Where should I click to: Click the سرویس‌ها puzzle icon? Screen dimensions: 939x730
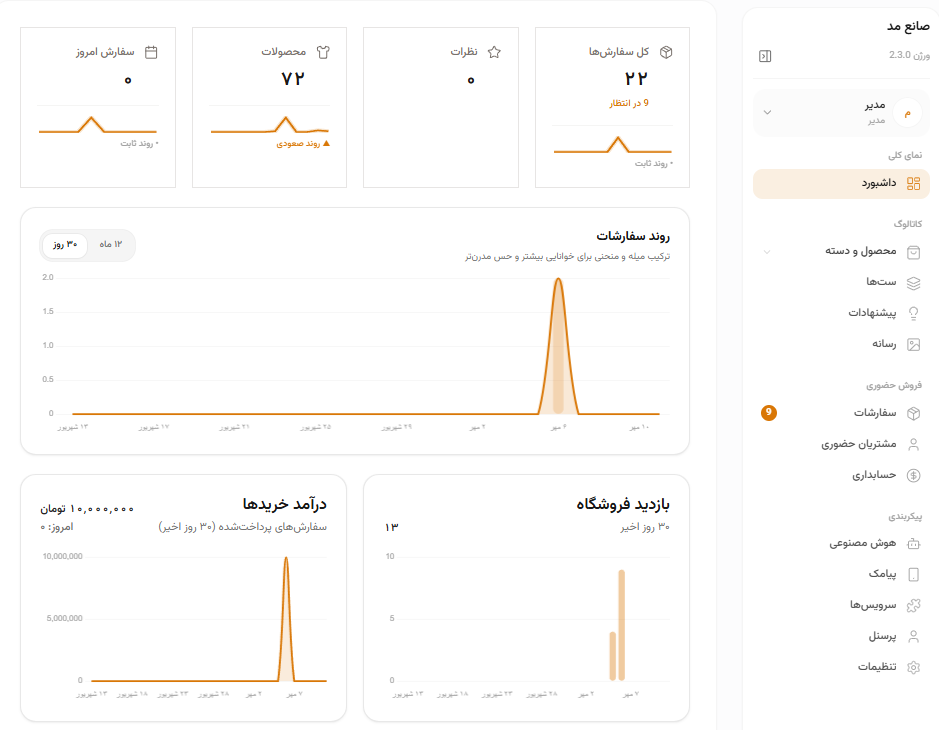tap(913, 605)
